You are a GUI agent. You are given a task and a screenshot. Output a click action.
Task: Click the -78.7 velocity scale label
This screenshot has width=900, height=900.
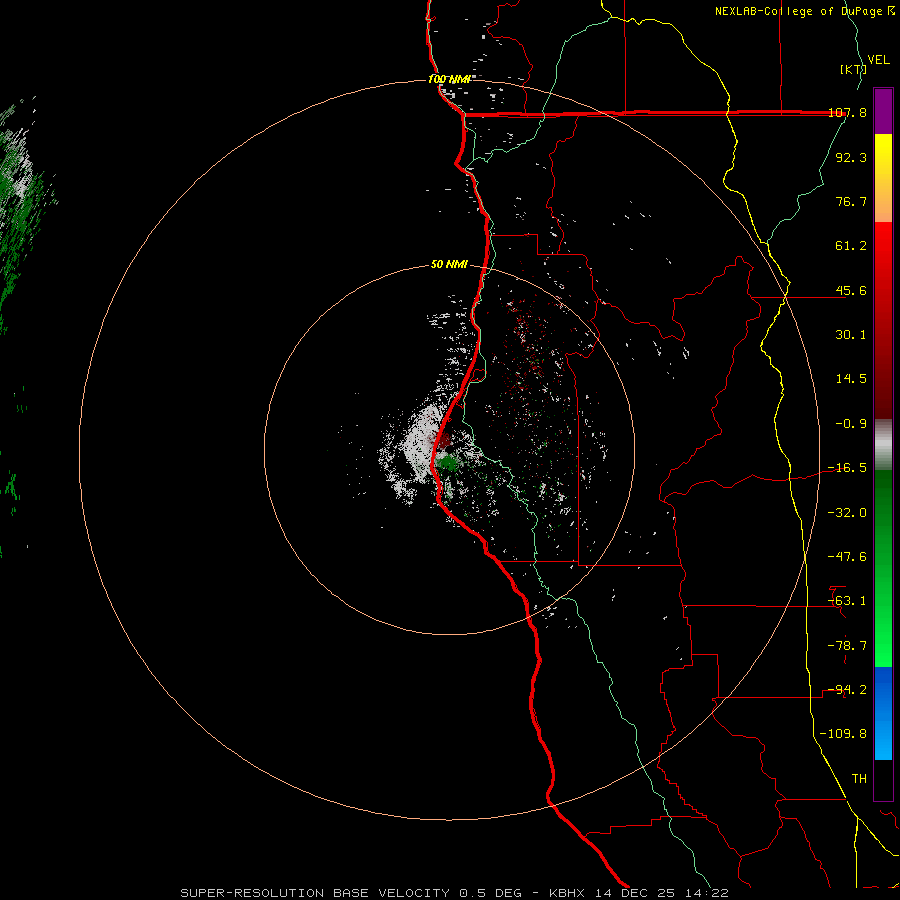pos(847,646)
